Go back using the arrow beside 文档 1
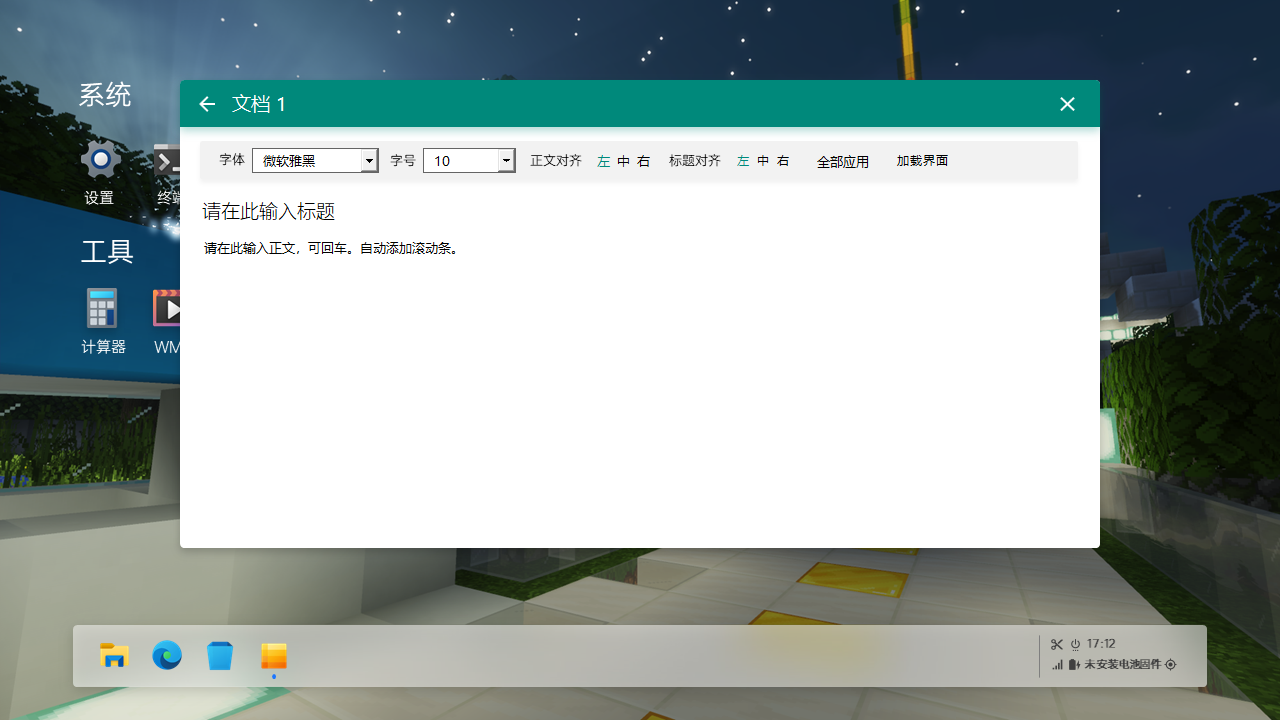The image size is (1280, 720). pos(207,104)
